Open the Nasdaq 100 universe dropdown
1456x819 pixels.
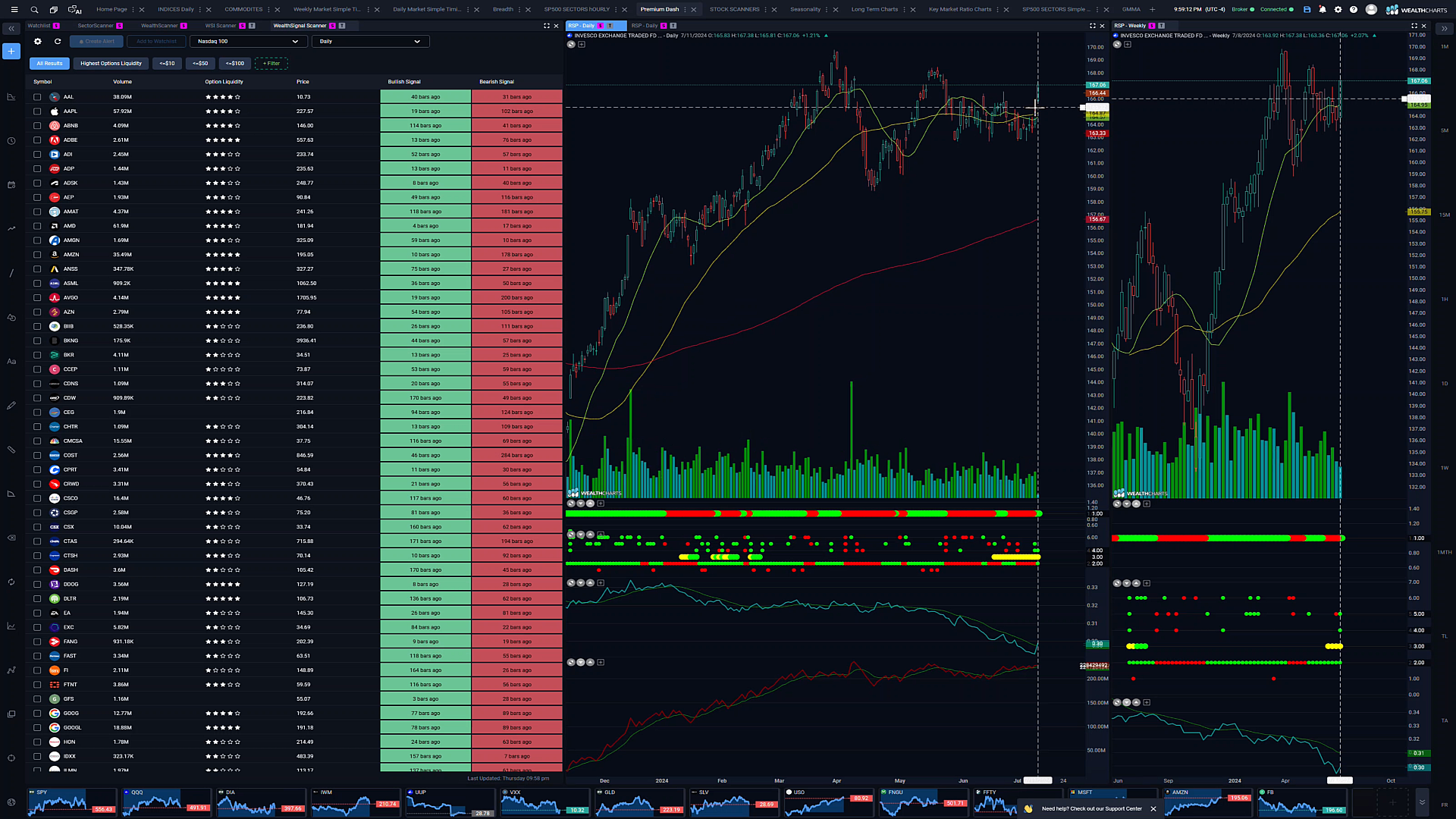tap(247, 42)
